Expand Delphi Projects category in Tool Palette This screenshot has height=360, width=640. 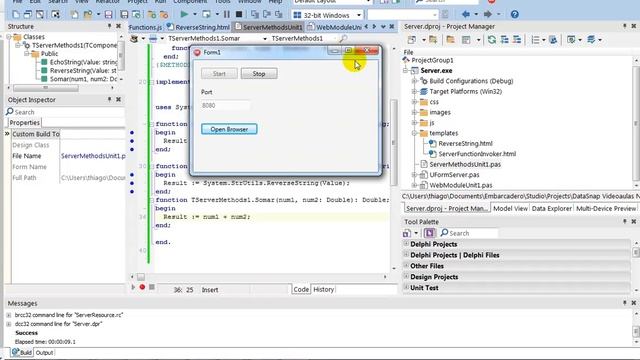point(406,244)
